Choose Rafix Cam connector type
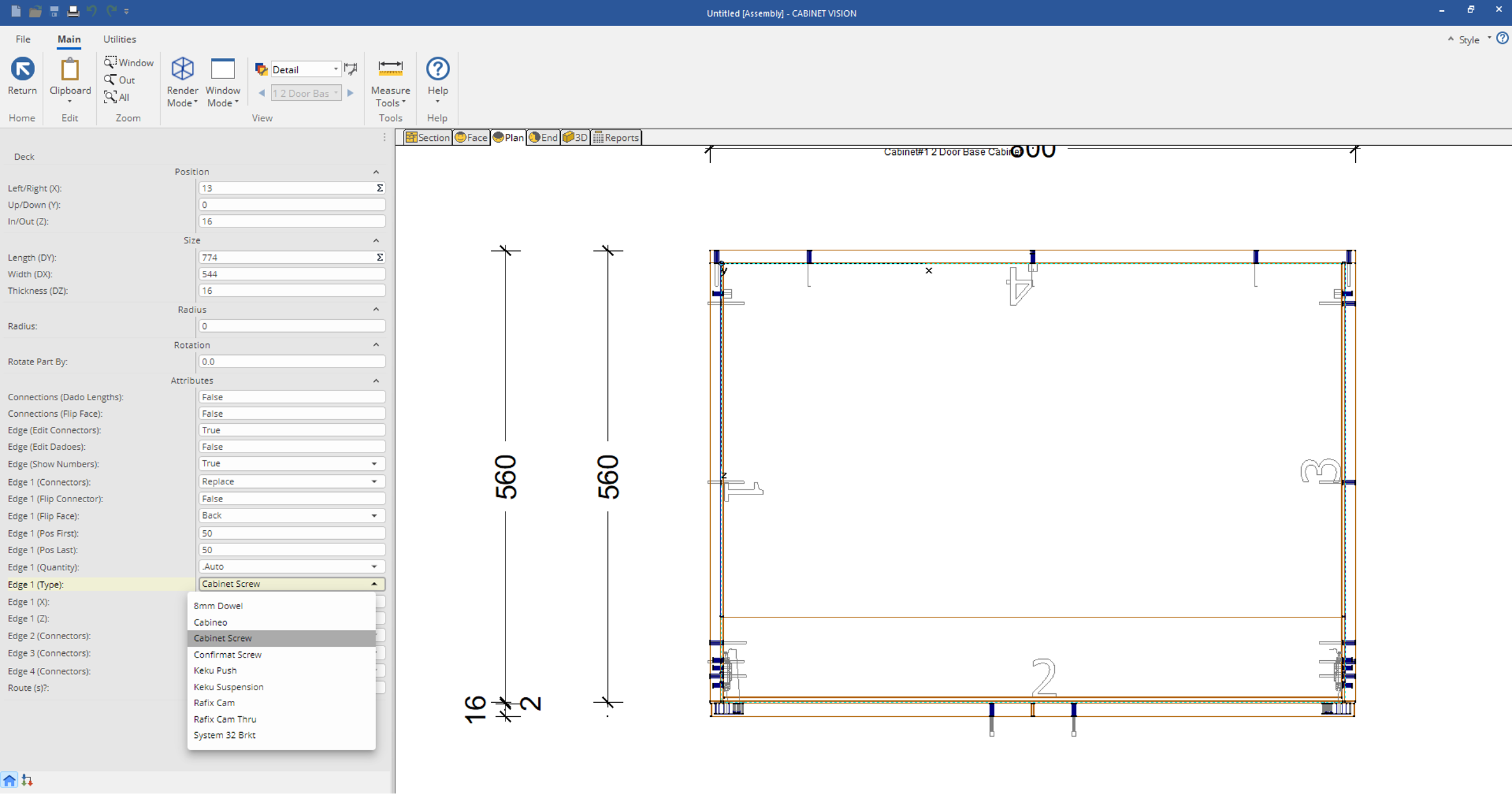 pyautogui.click(x=214, y=702)
